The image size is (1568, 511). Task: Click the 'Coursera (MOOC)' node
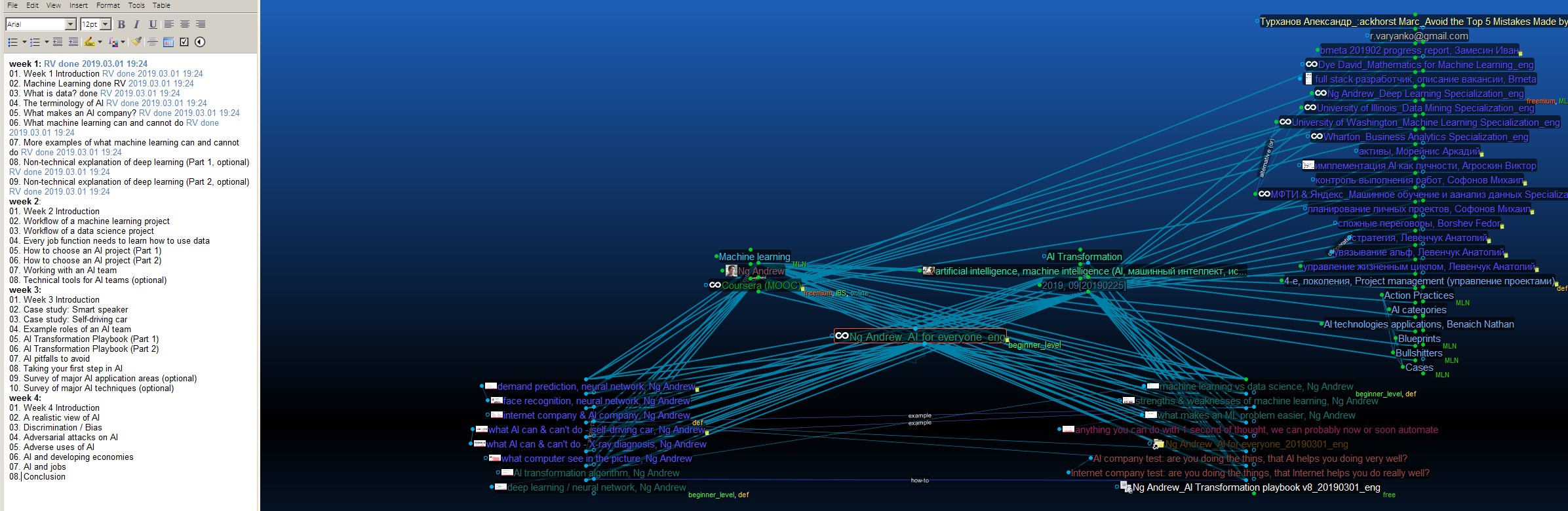[x=760, y=286]
